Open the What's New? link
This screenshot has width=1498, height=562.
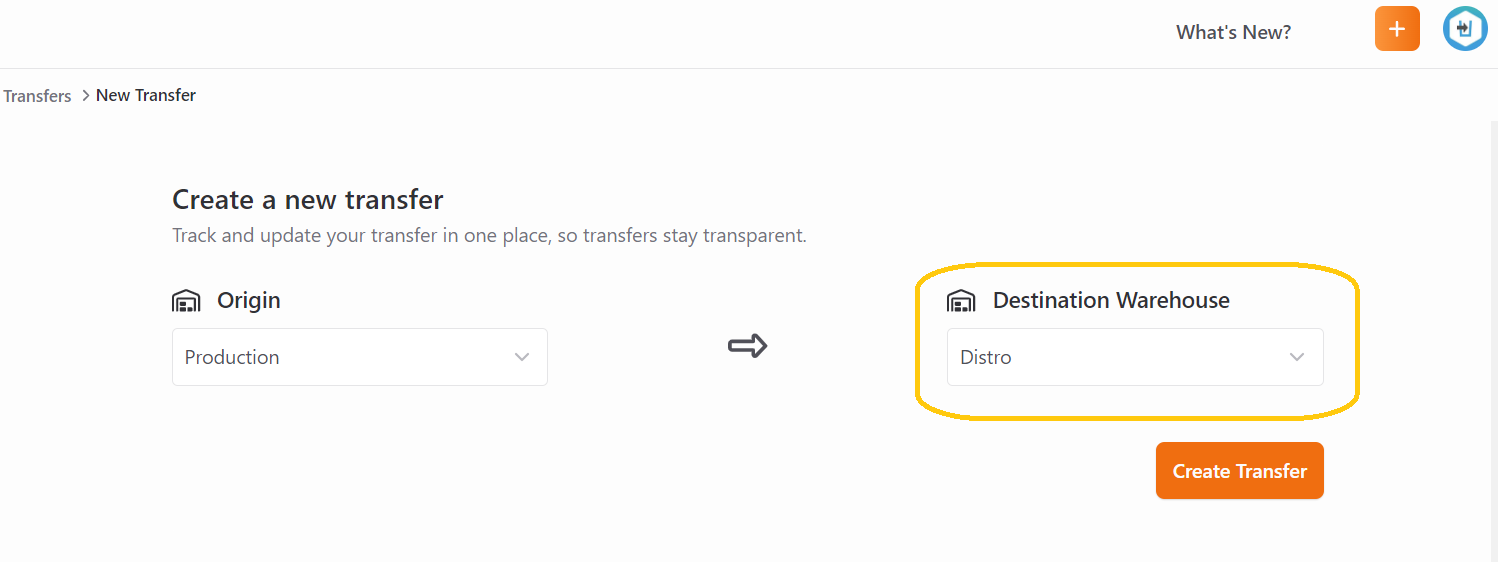pyautogui.click(x=1233, y=33)
